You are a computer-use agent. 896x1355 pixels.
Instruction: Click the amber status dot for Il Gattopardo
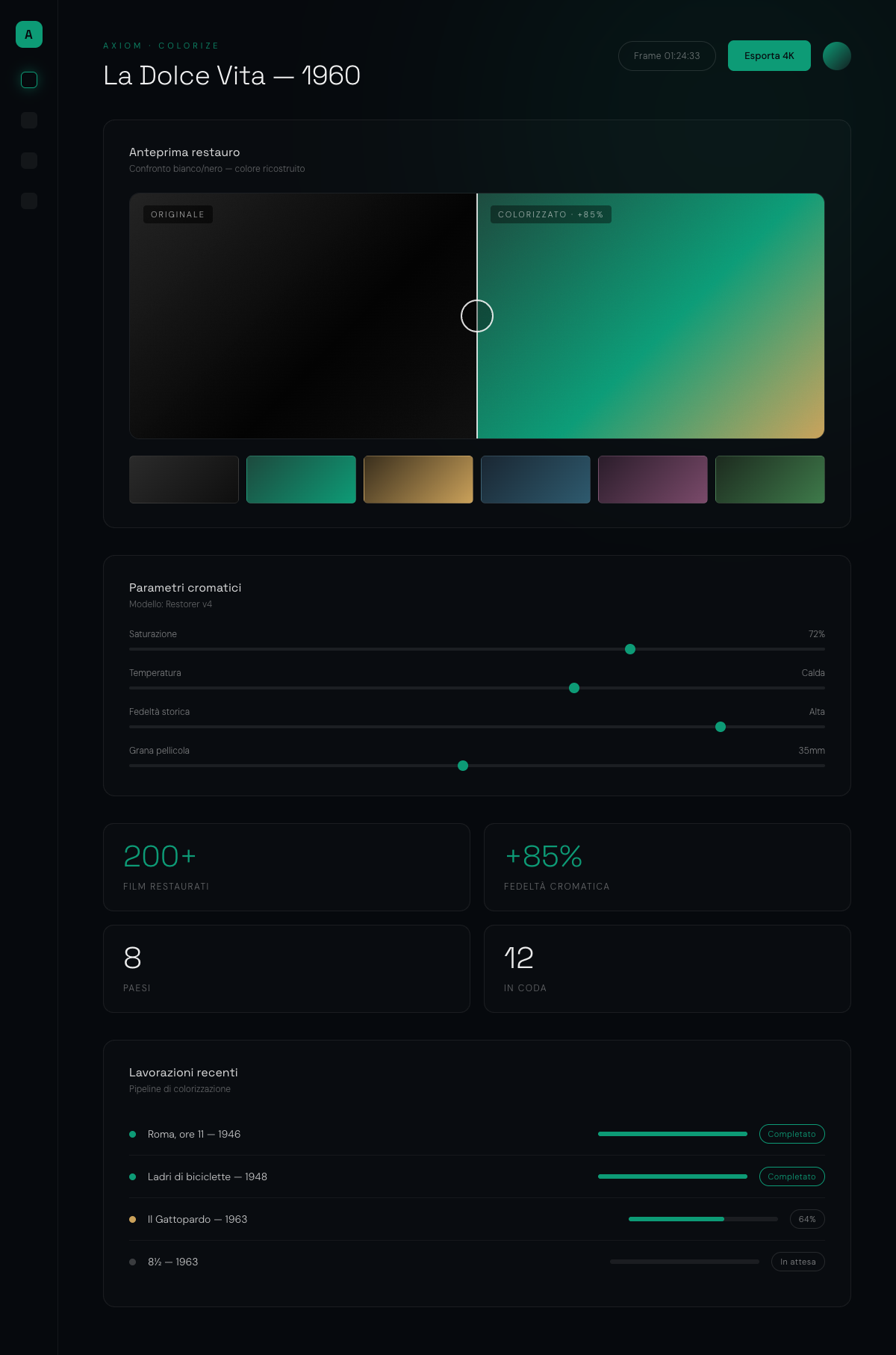pos(133,1219)
